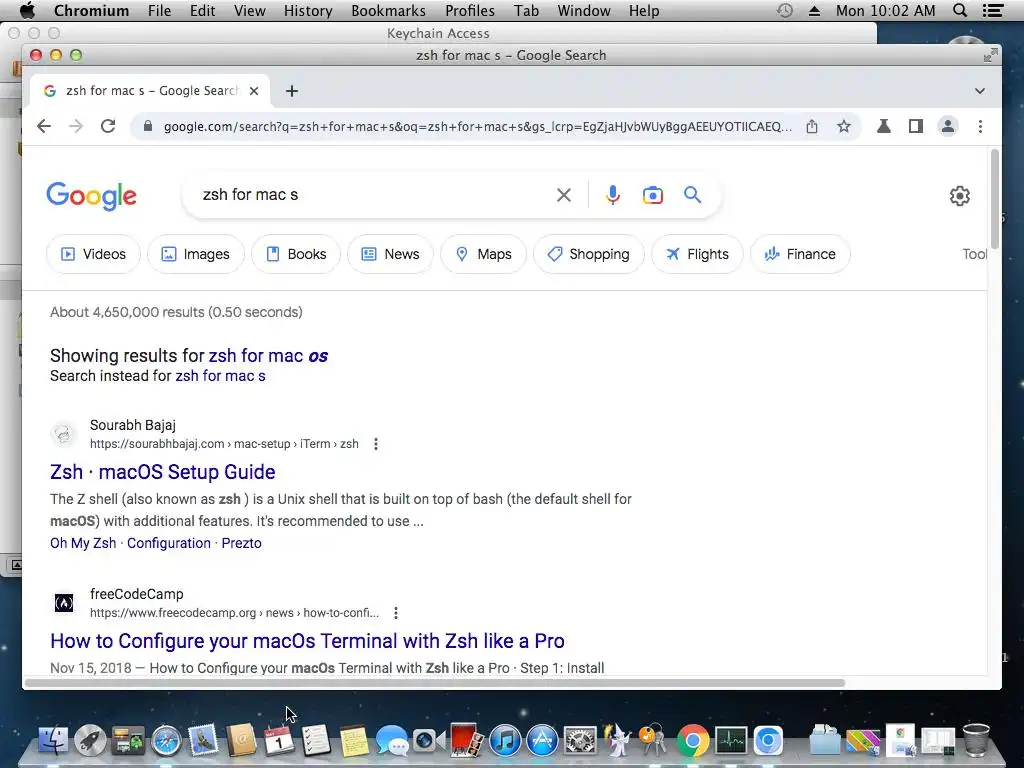Open App Store from the Dock
1024x768 pixels.
click(x=542, y=741)
